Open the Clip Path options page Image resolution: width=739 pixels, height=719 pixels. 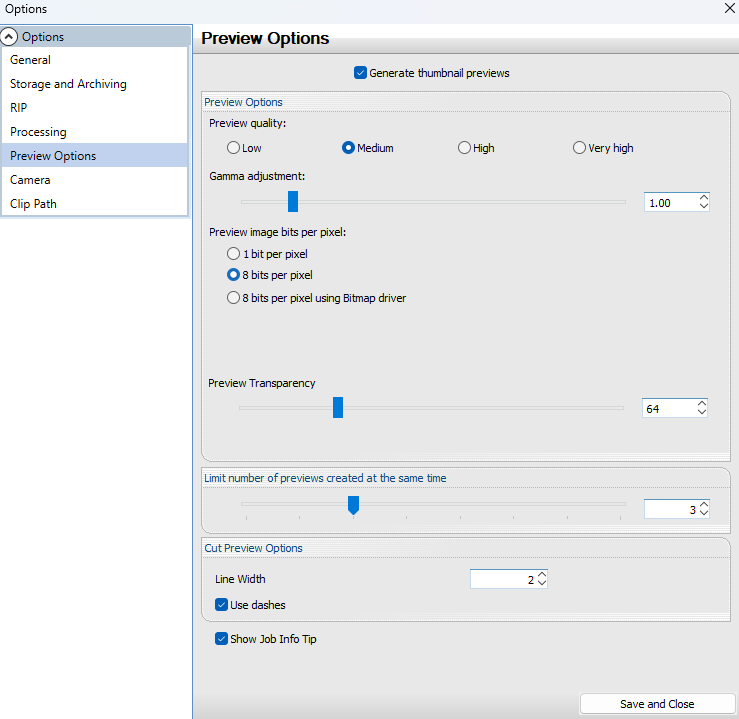tap(95, 204)
